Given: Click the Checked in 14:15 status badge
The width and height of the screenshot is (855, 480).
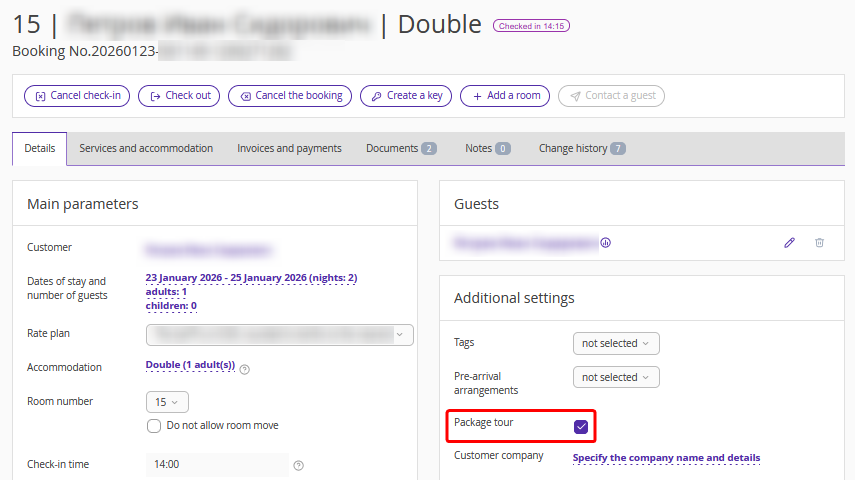Looking at the screenshot, I should 532,26.
